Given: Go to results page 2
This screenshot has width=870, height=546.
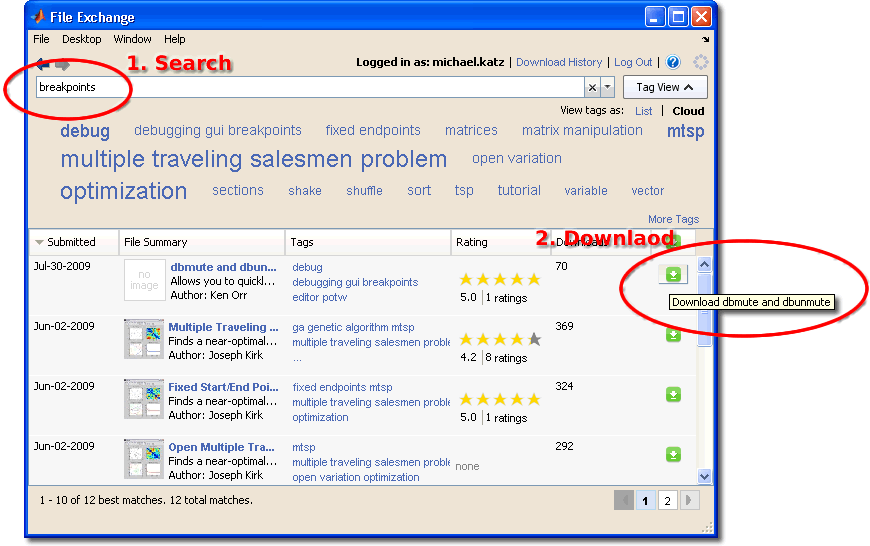Looking at the screenshot, I should 668,501.
